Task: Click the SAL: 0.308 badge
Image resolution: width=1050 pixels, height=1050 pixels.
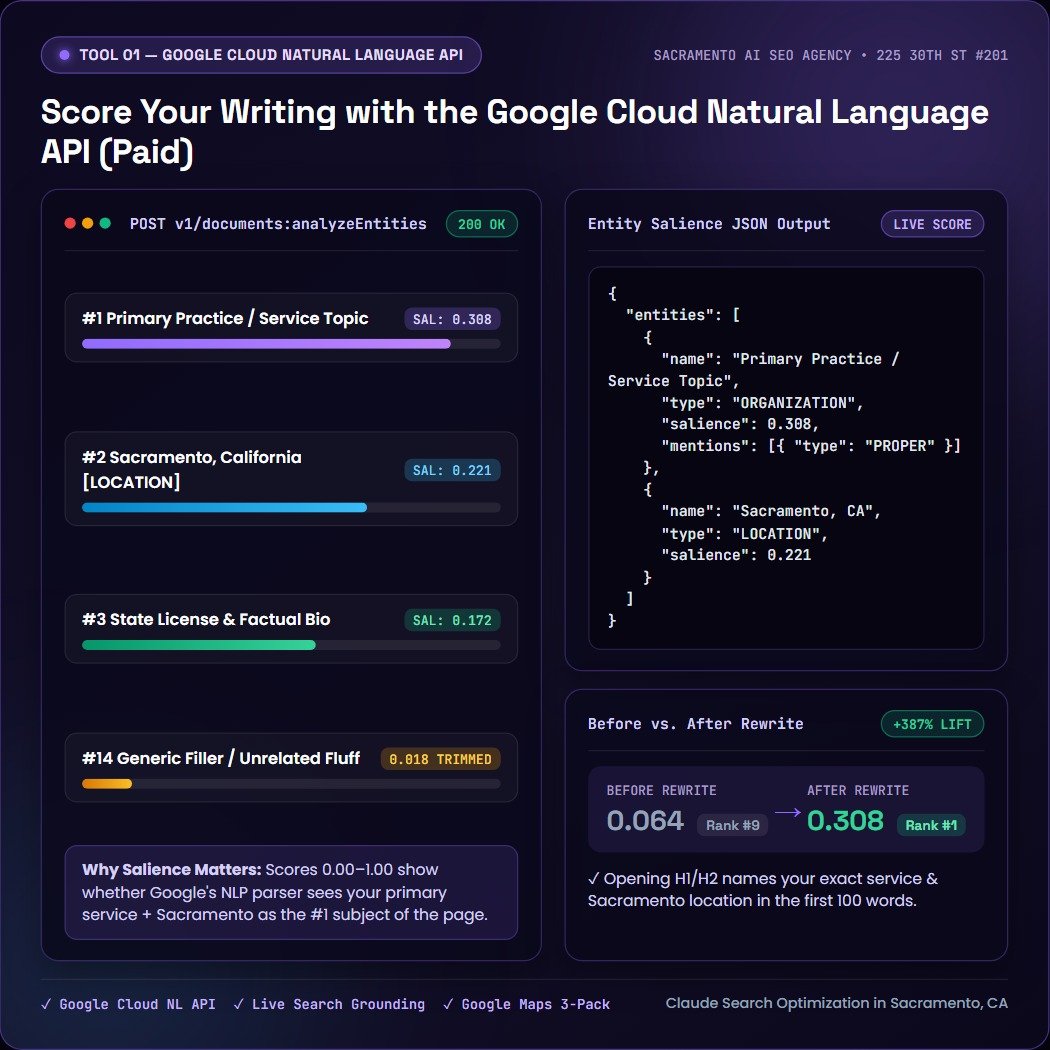Action: point(452,319)
